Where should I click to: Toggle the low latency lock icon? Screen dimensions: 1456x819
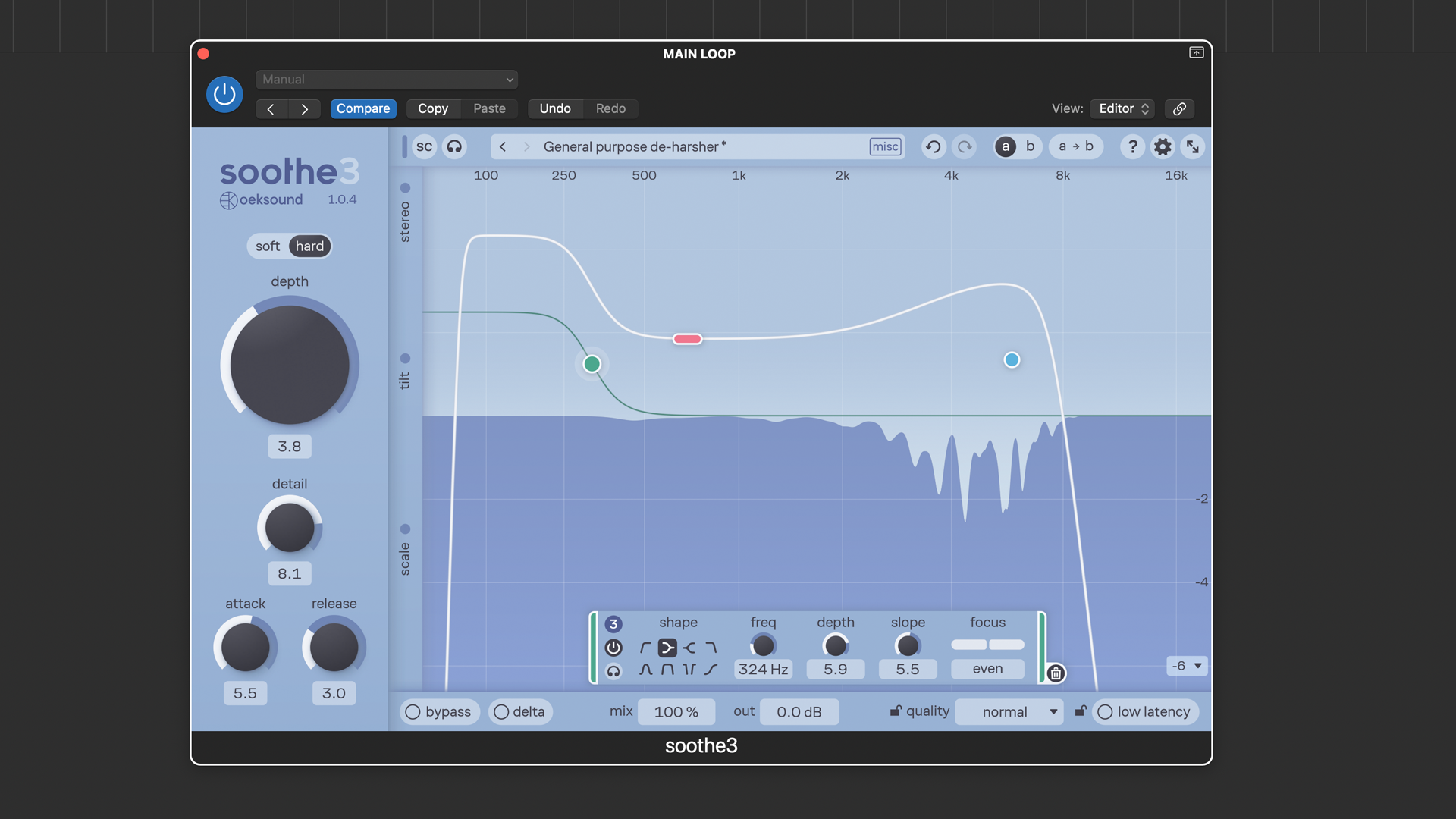click(1081, 711)
